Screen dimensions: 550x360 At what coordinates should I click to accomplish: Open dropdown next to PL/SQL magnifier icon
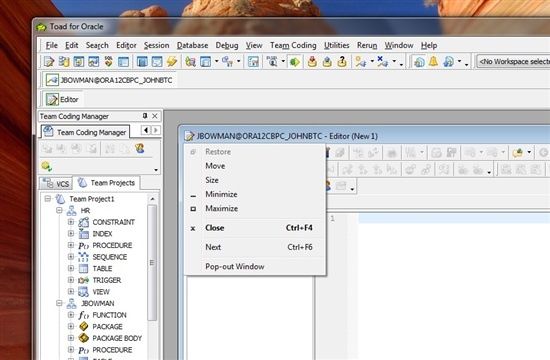[283, 62]
